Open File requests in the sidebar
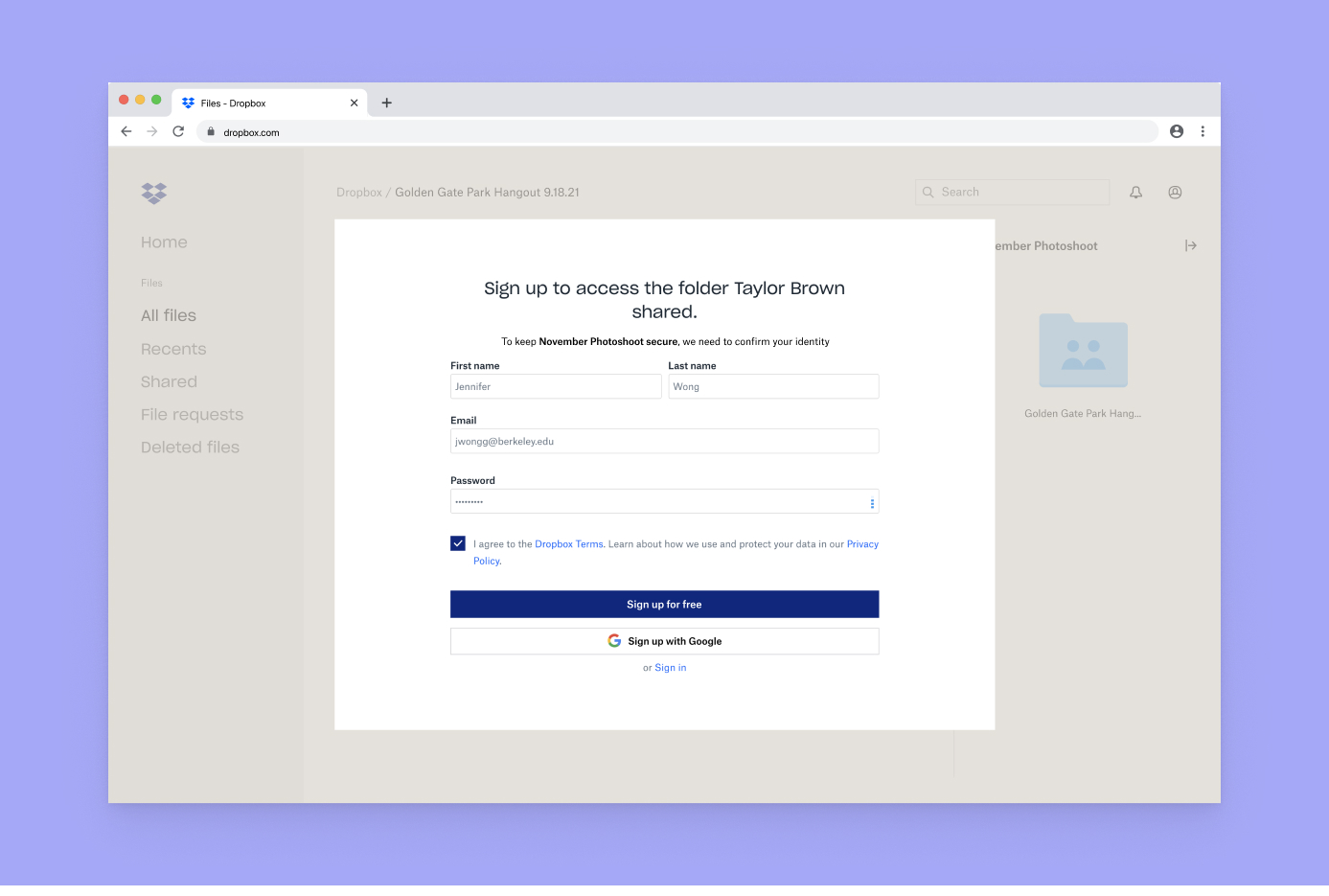The image size is (1329, 896). (x=192, y=414)
